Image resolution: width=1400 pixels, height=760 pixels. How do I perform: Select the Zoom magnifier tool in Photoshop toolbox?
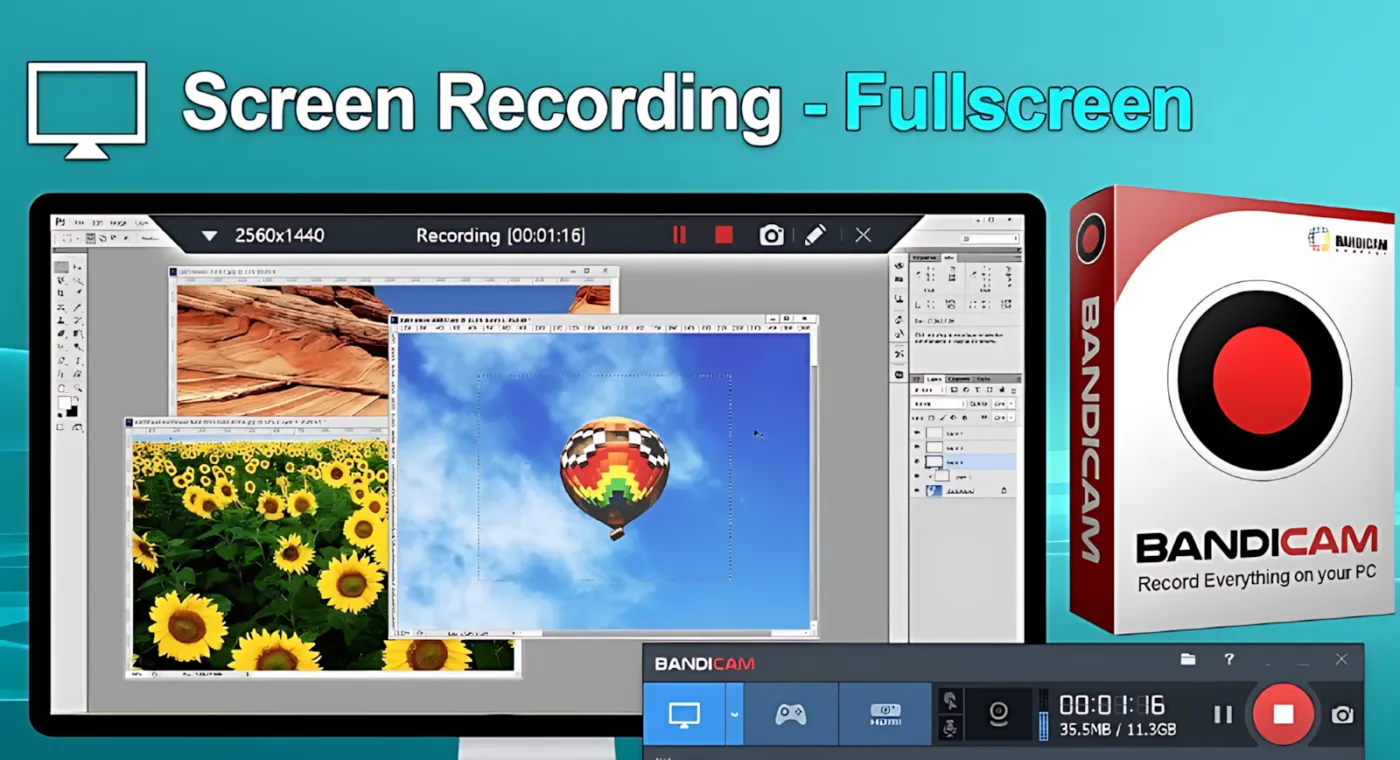[77, 388]
